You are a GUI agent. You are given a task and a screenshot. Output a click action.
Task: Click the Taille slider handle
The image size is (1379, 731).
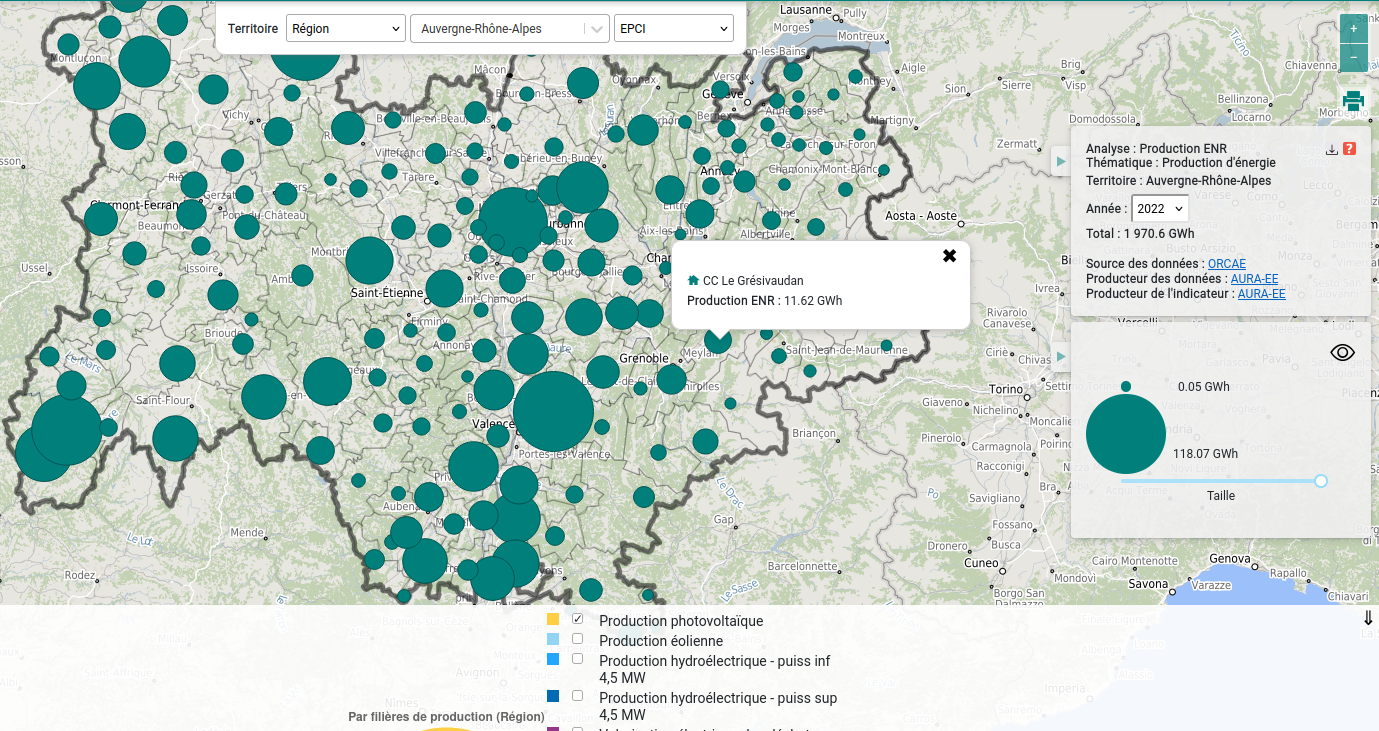1320,481
